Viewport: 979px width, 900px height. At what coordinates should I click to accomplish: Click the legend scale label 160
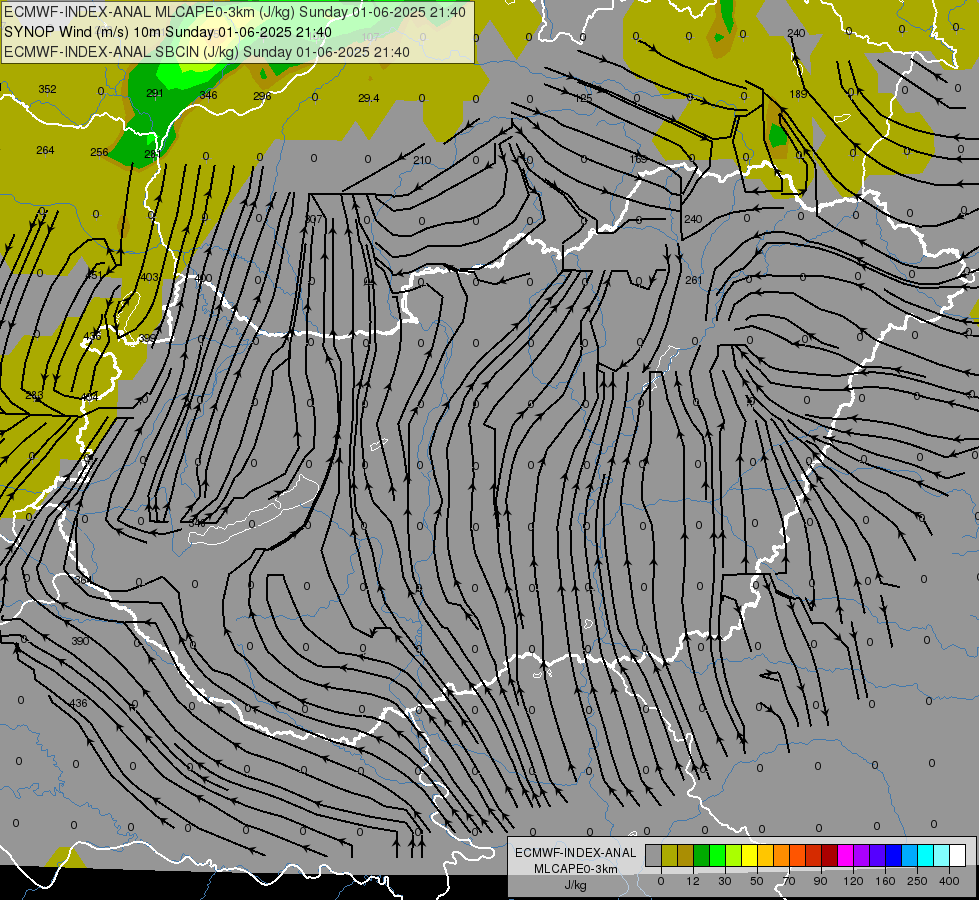(885, 881)
